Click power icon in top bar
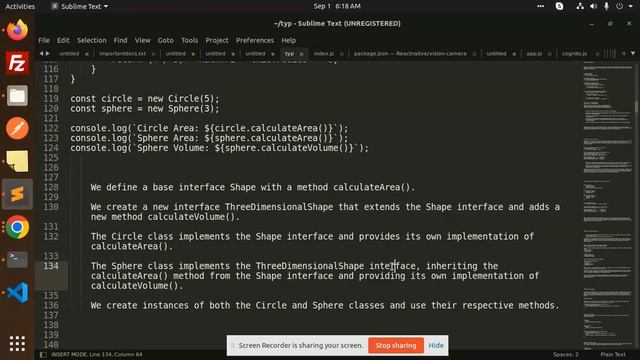 click(620, 6)
